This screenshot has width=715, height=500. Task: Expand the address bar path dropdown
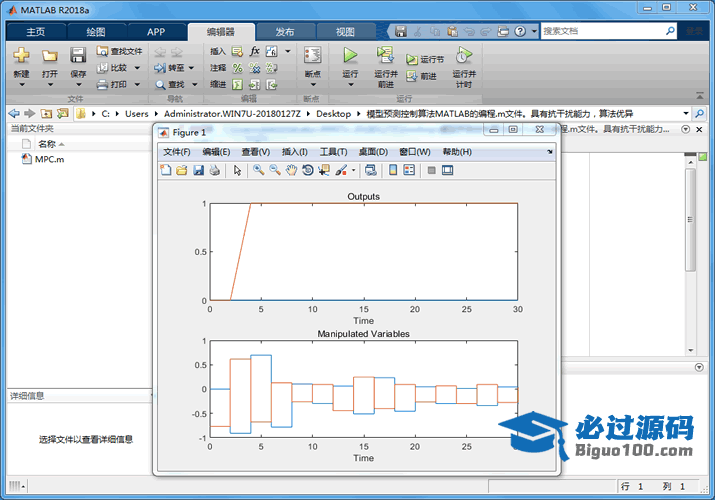[685, 114]
